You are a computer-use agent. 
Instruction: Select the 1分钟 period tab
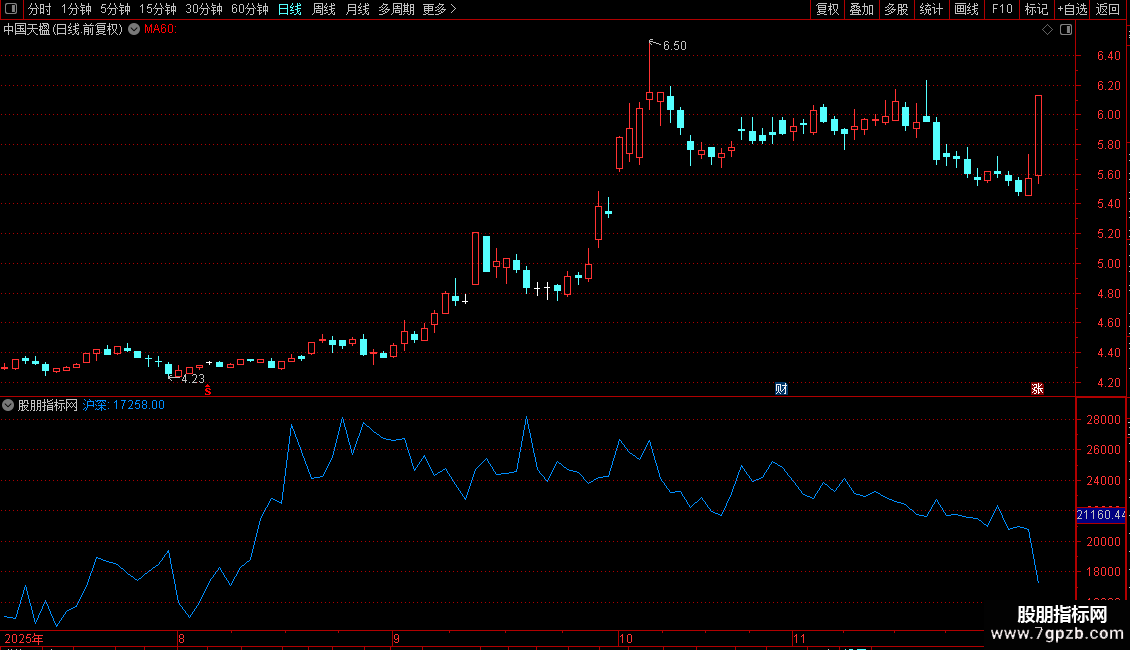click(x=76, y=9)
